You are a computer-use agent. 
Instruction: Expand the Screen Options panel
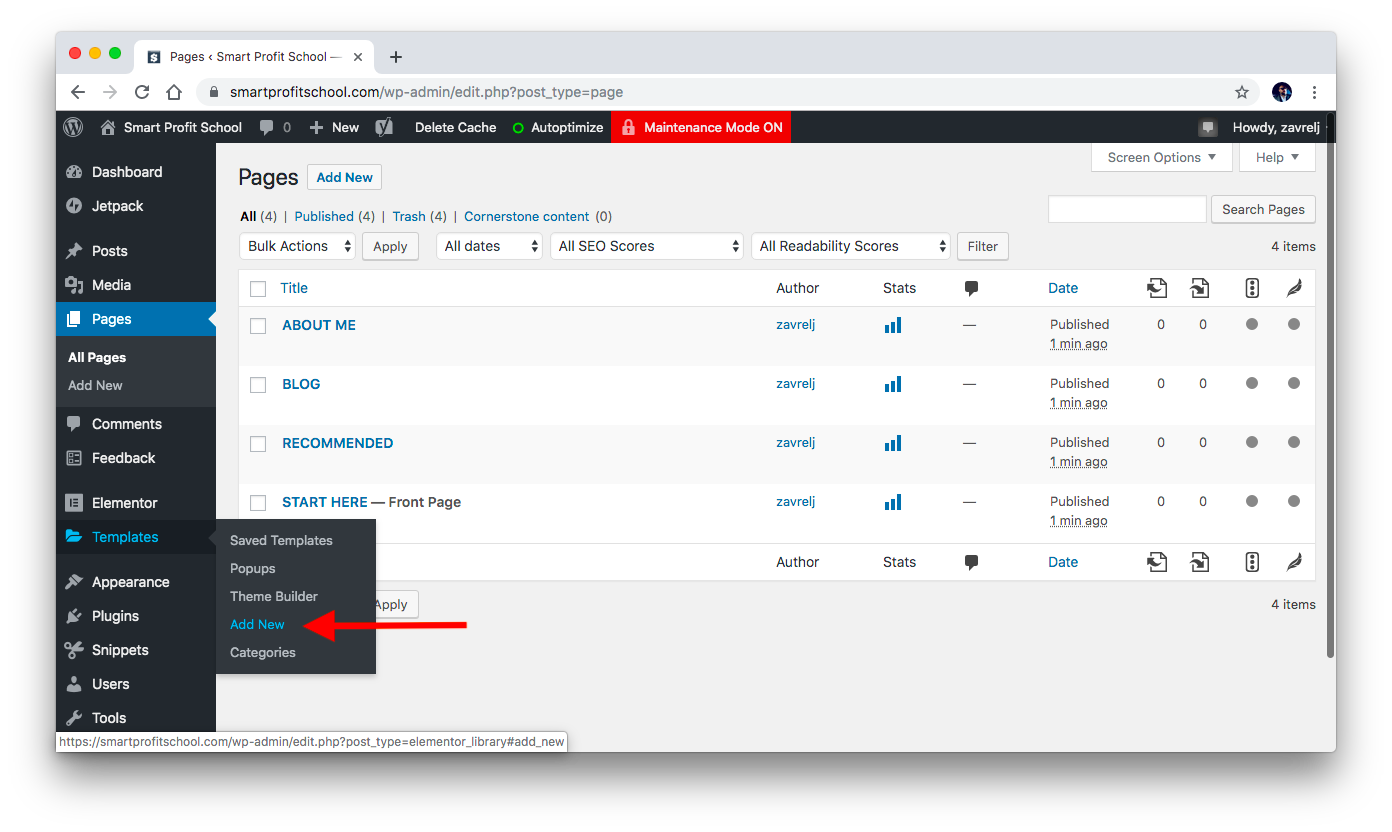pos(1162,157)
